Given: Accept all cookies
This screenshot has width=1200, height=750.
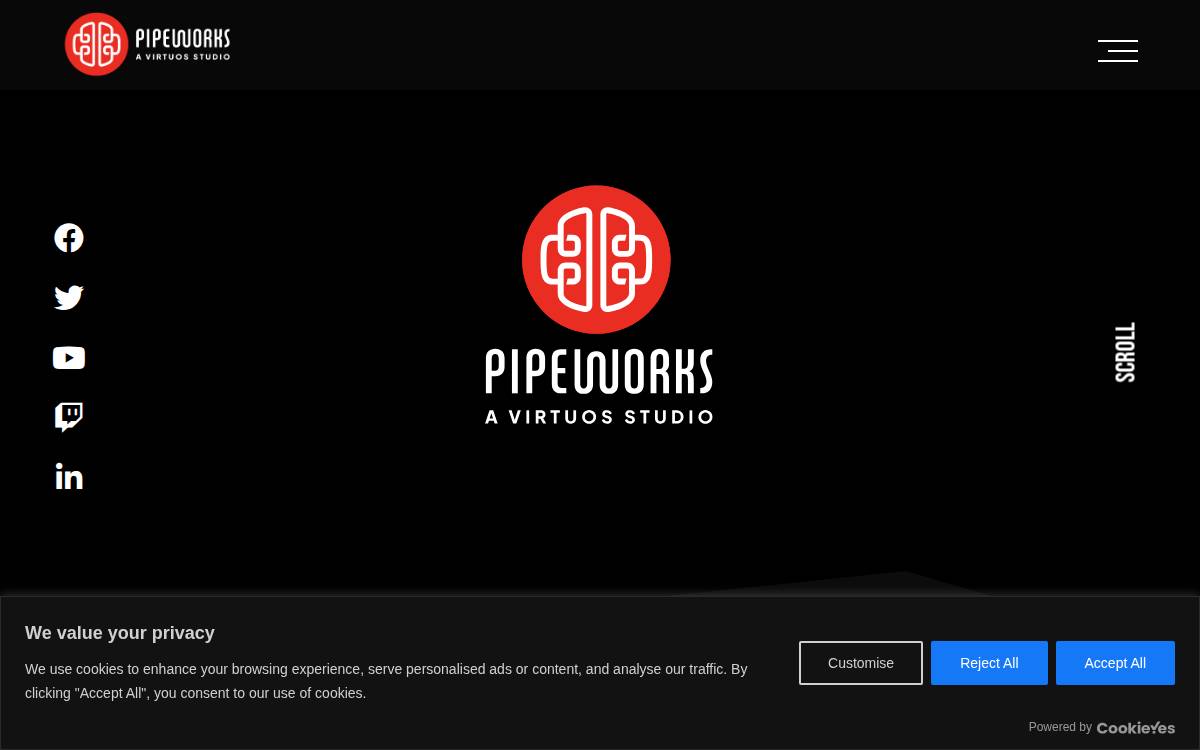Looking at the screenshot, I should (x=1115, y=663).
